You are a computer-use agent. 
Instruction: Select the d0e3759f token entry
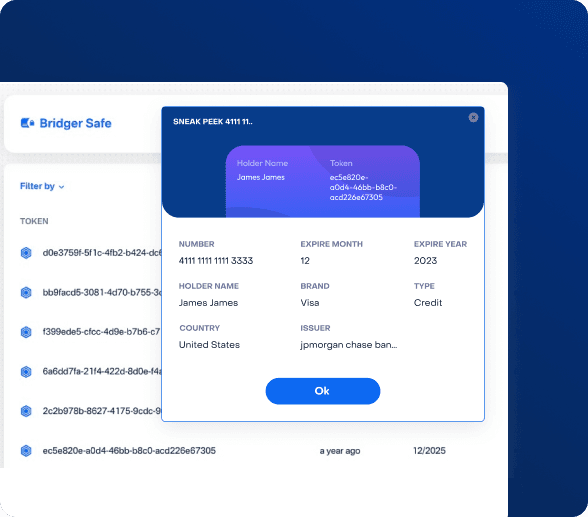point(102,253)
